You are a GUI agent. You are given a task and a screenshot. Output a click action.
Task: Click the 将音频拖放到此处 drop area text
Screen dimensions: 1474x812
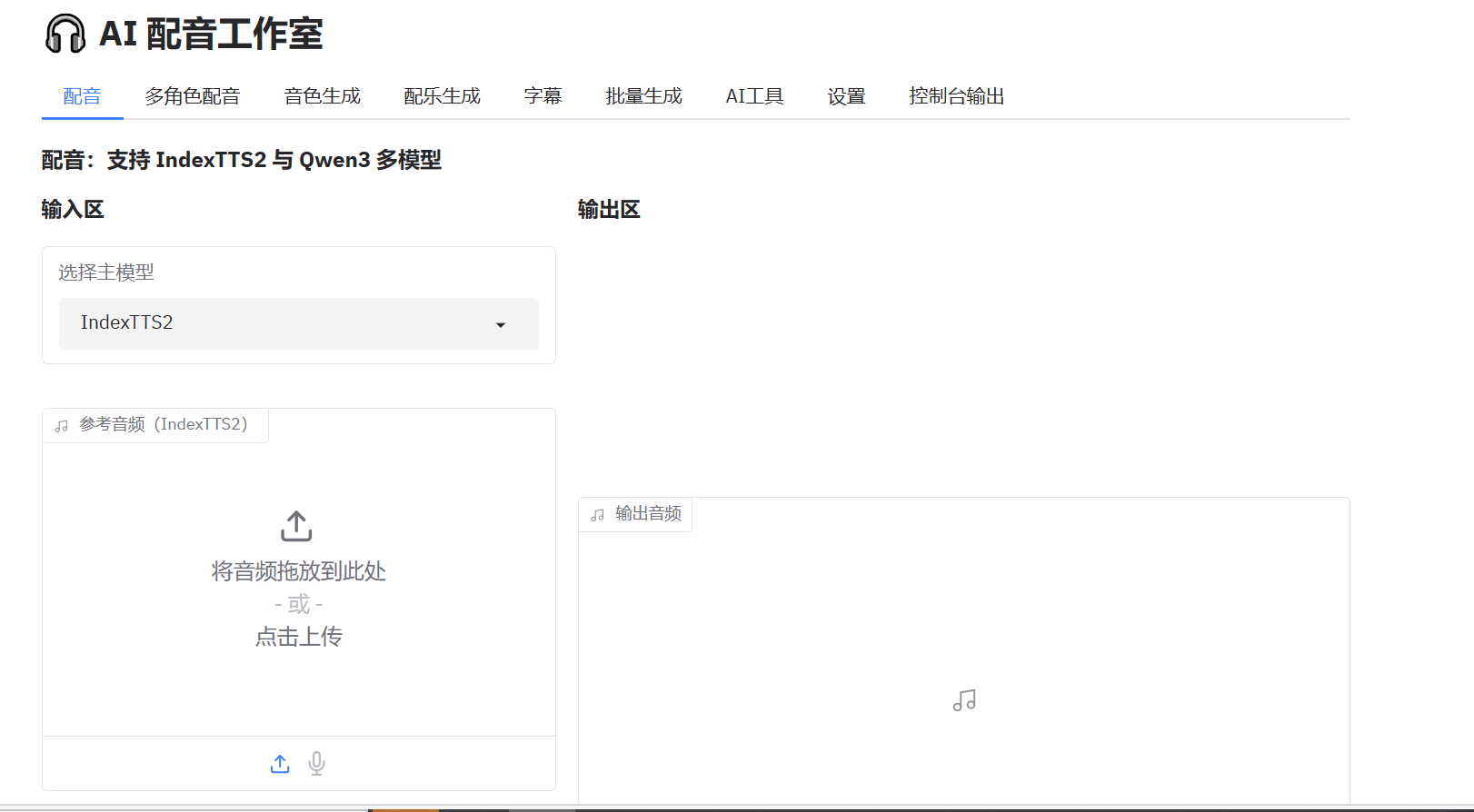click(298, 571)
